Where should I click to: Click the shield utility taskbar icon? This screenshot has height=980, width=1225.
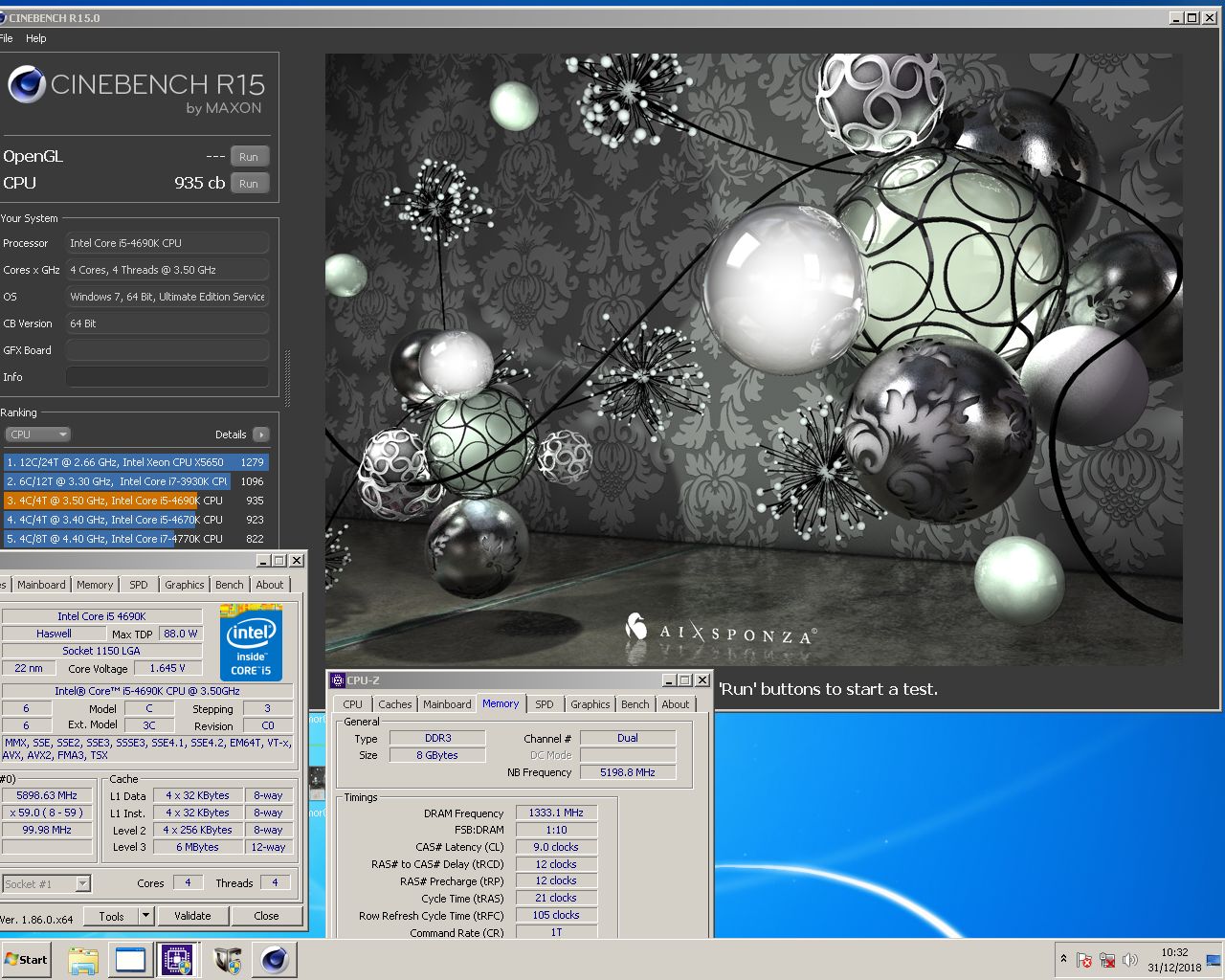pyautogui.click(x=228, y=960)
